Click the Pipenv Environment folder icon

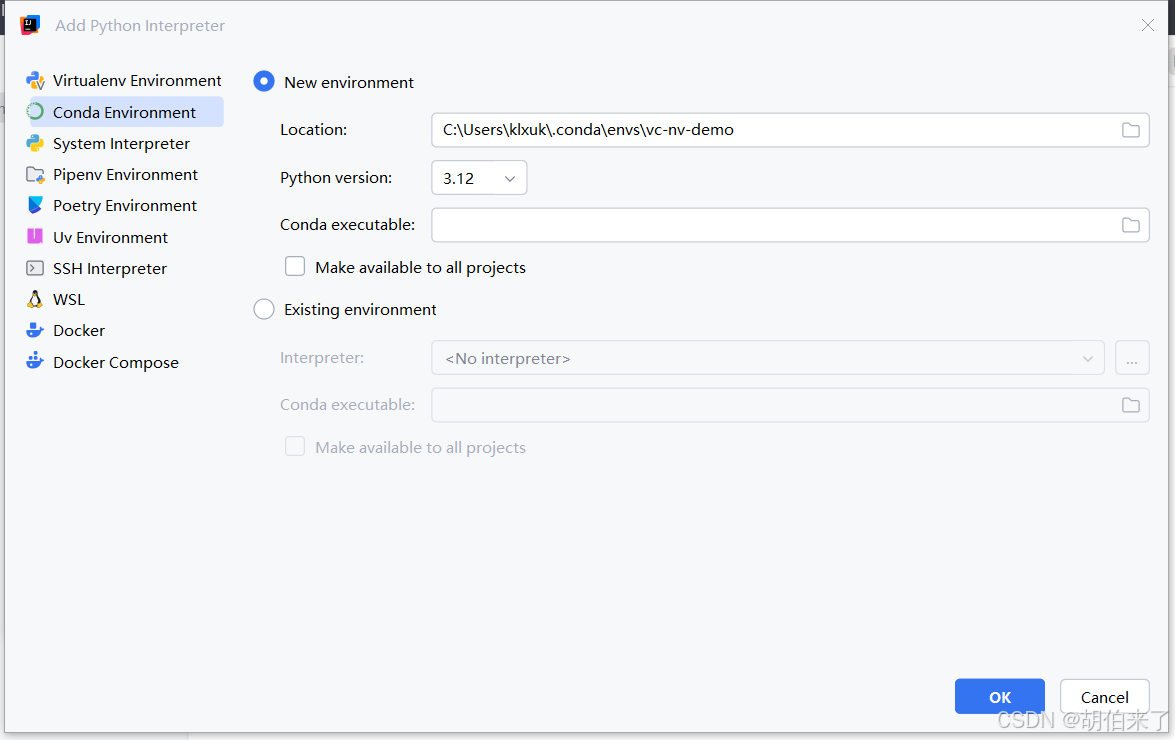click(x=35, y=175)
